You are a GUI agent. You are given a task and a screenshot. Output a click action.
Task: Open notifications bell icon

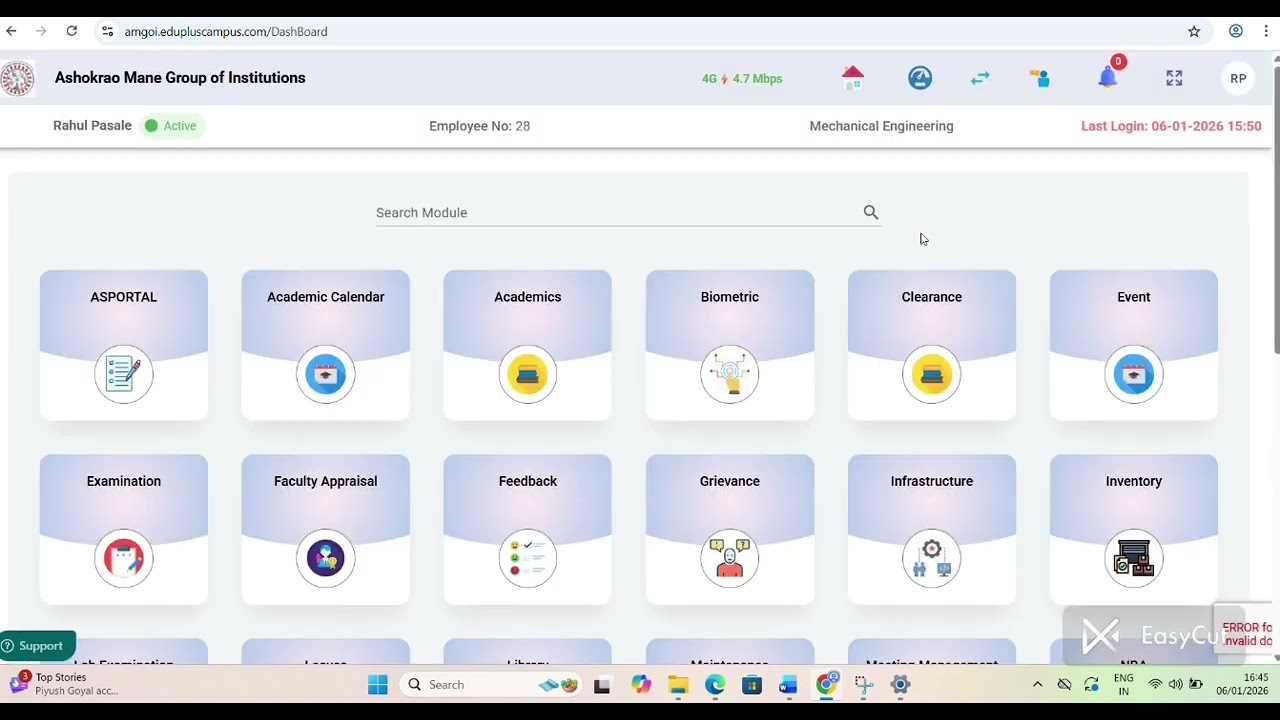pyautogui.click(x=1108, y=77)
